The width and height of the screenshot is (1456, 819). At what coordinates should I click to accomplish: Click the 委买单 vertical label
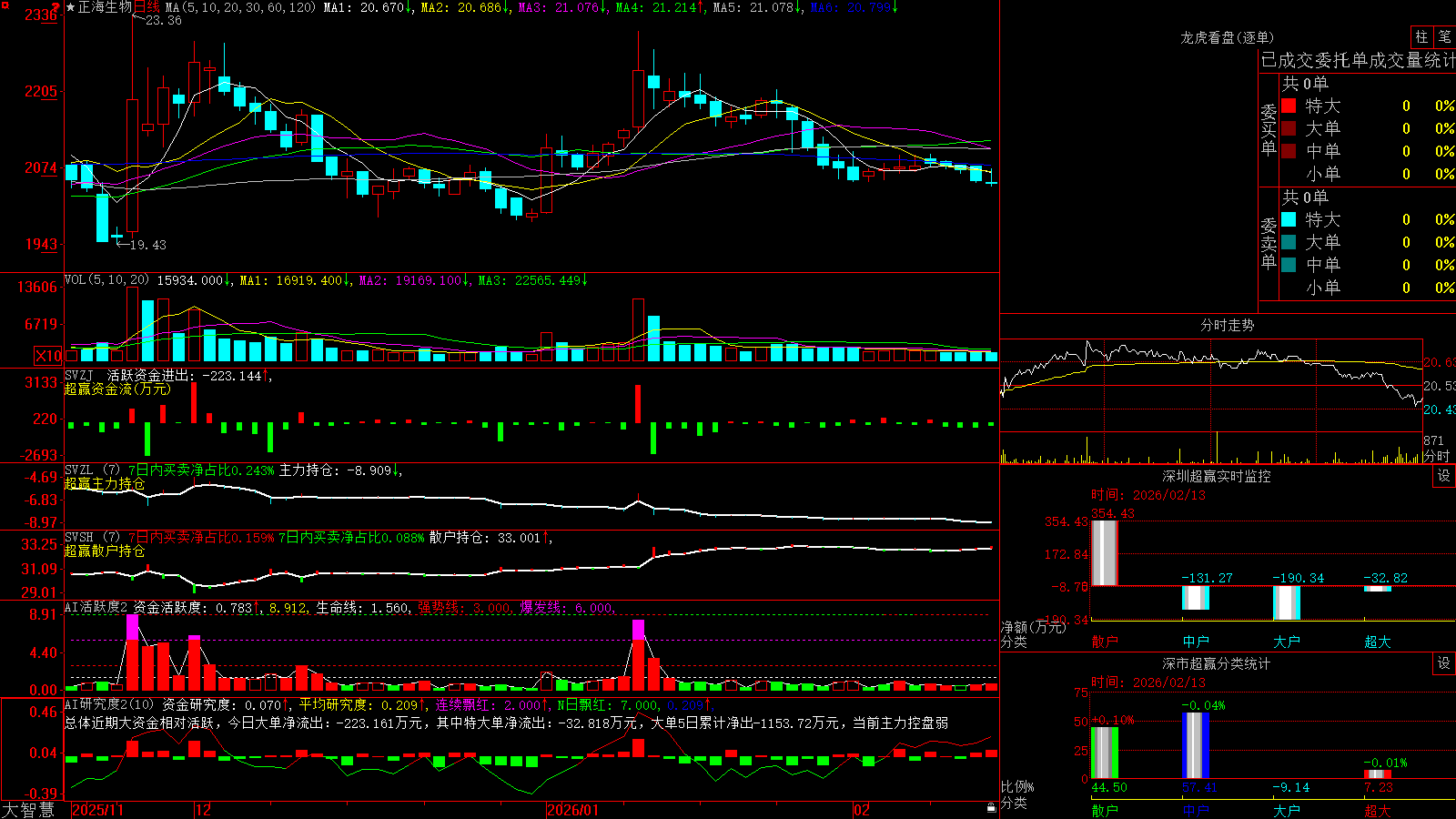[x=1269, y=130]
